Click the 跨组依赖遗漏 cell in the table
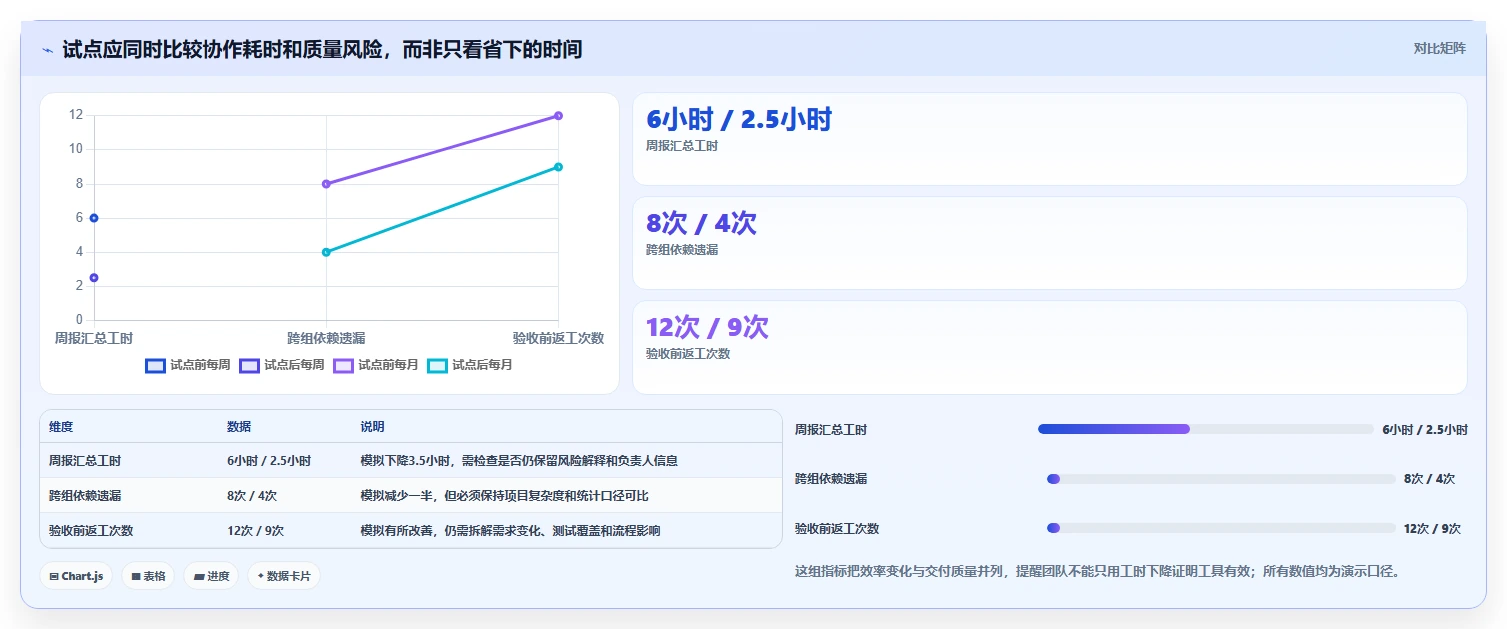 [85, 496]
